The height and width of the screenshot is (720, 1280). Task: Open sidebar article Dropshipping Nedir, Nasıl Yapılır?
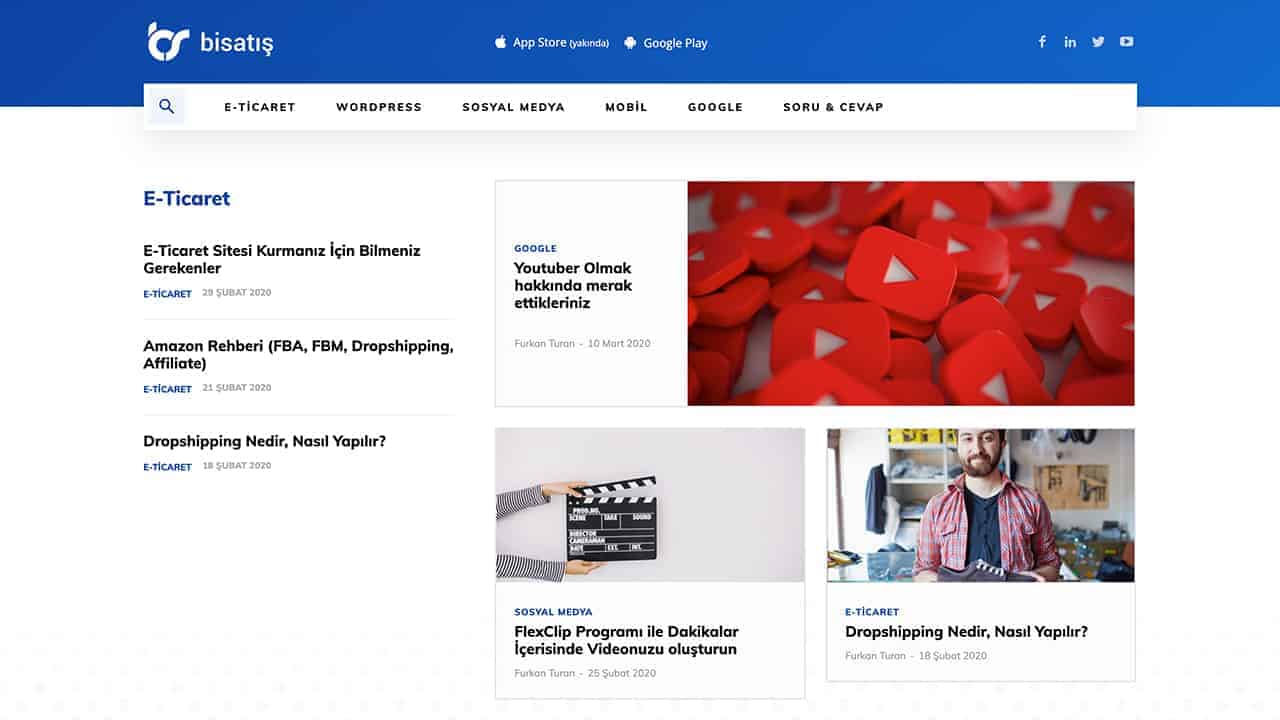[x=264, y=441]
